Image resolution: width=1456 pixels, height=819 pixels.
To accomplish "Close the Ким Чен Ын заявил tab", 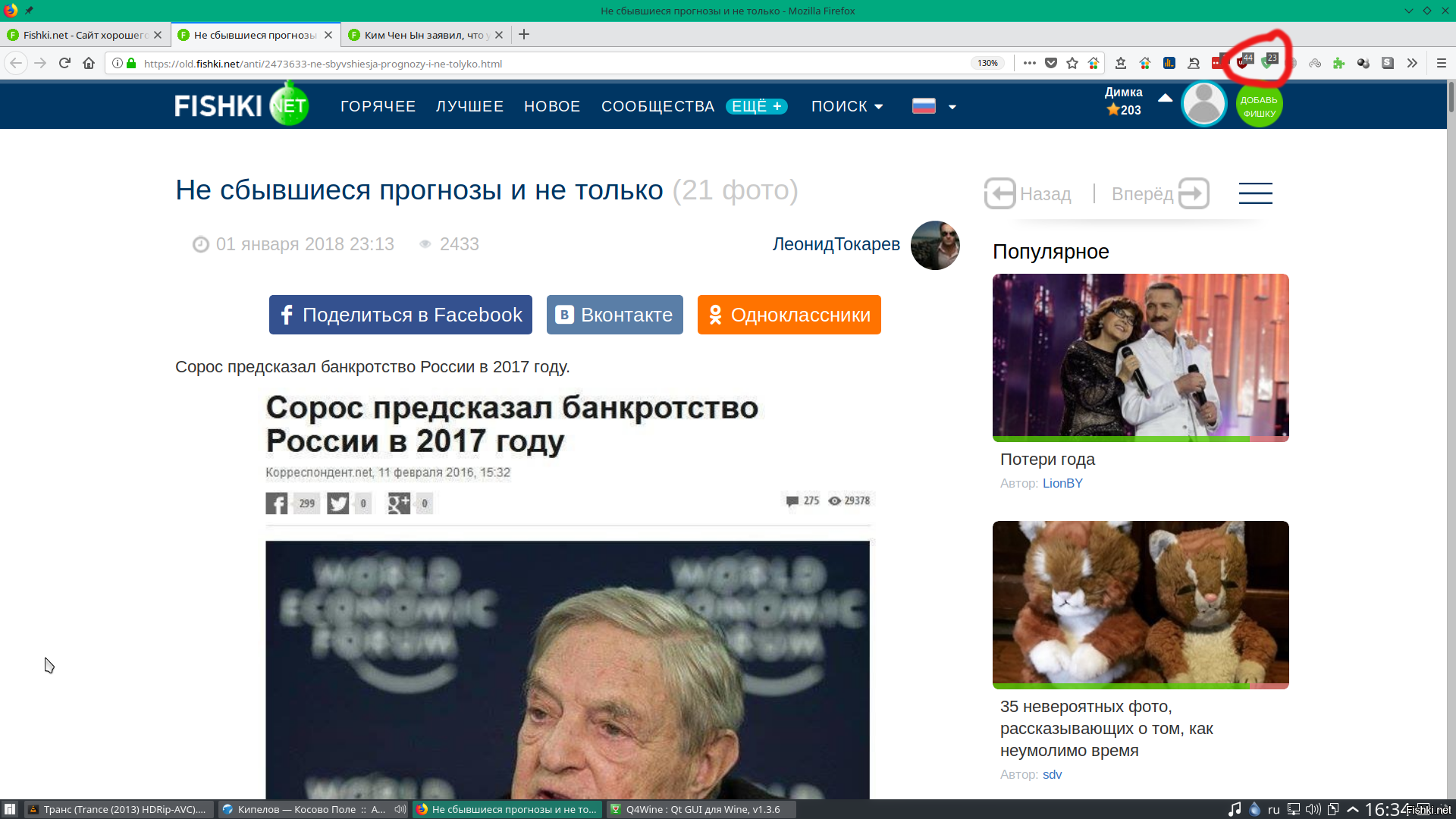I will [499, 35].
